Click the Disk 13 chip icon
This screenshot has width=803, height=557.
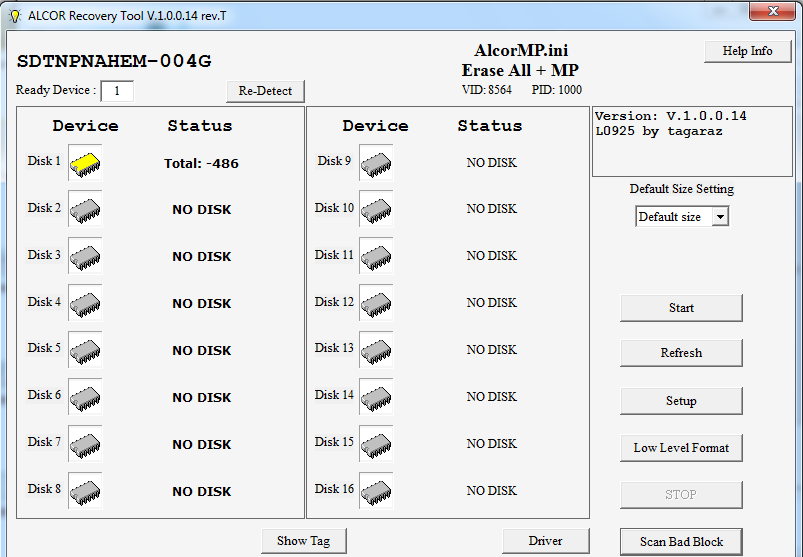tap(376, 350)
